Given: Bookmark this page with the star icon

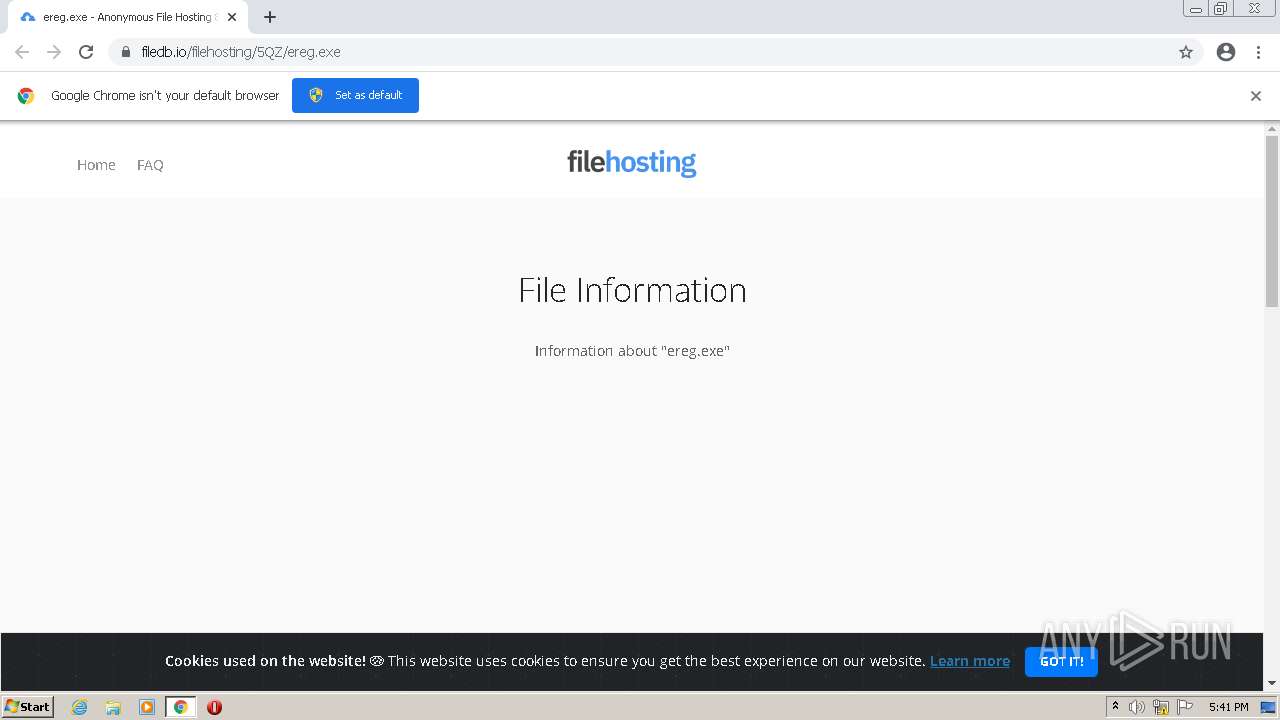Looking at the screenshot, I should click(x=1186, y=52).
